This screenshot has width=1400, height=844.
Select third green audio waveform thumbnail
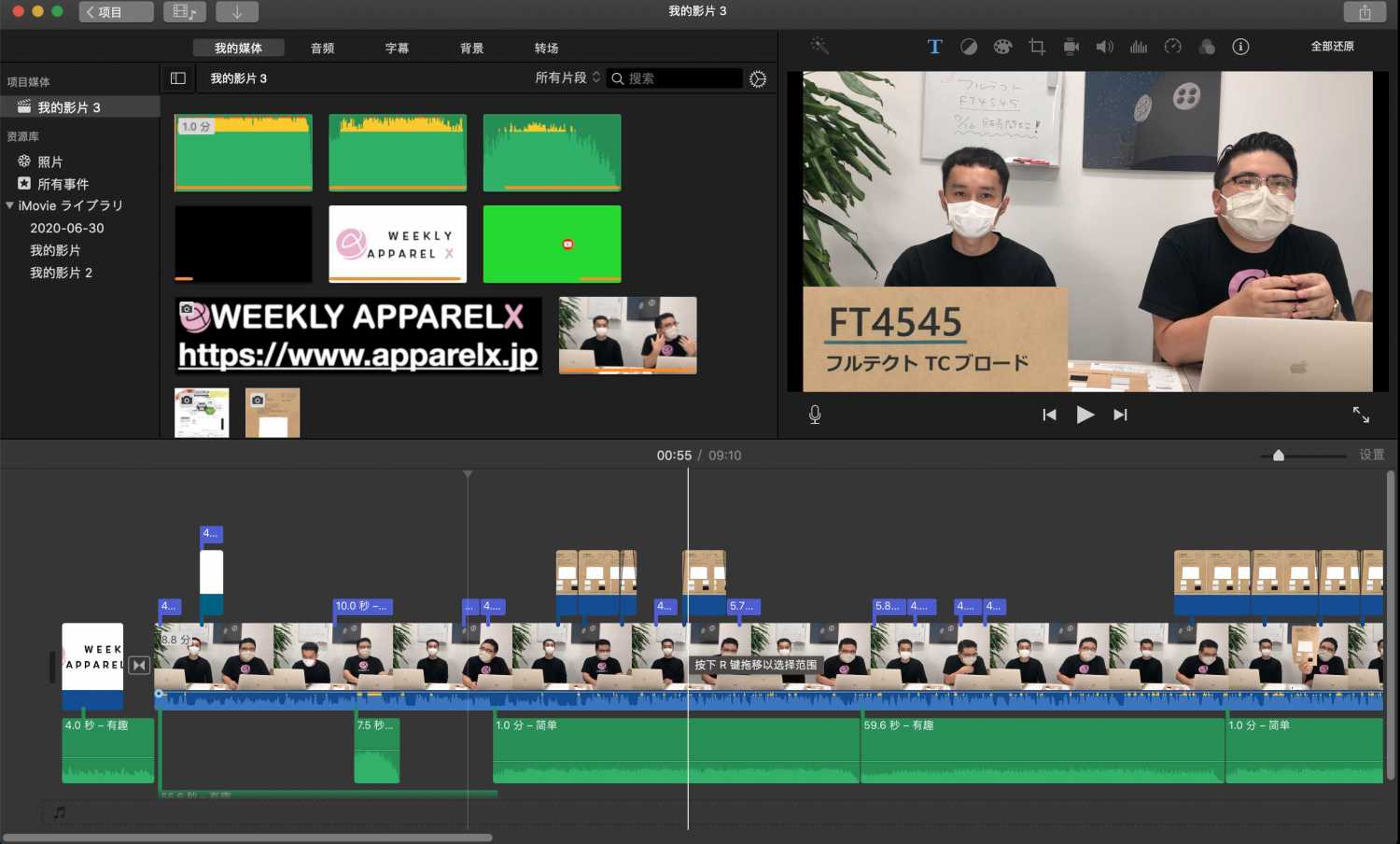click(x=552, y=152)
